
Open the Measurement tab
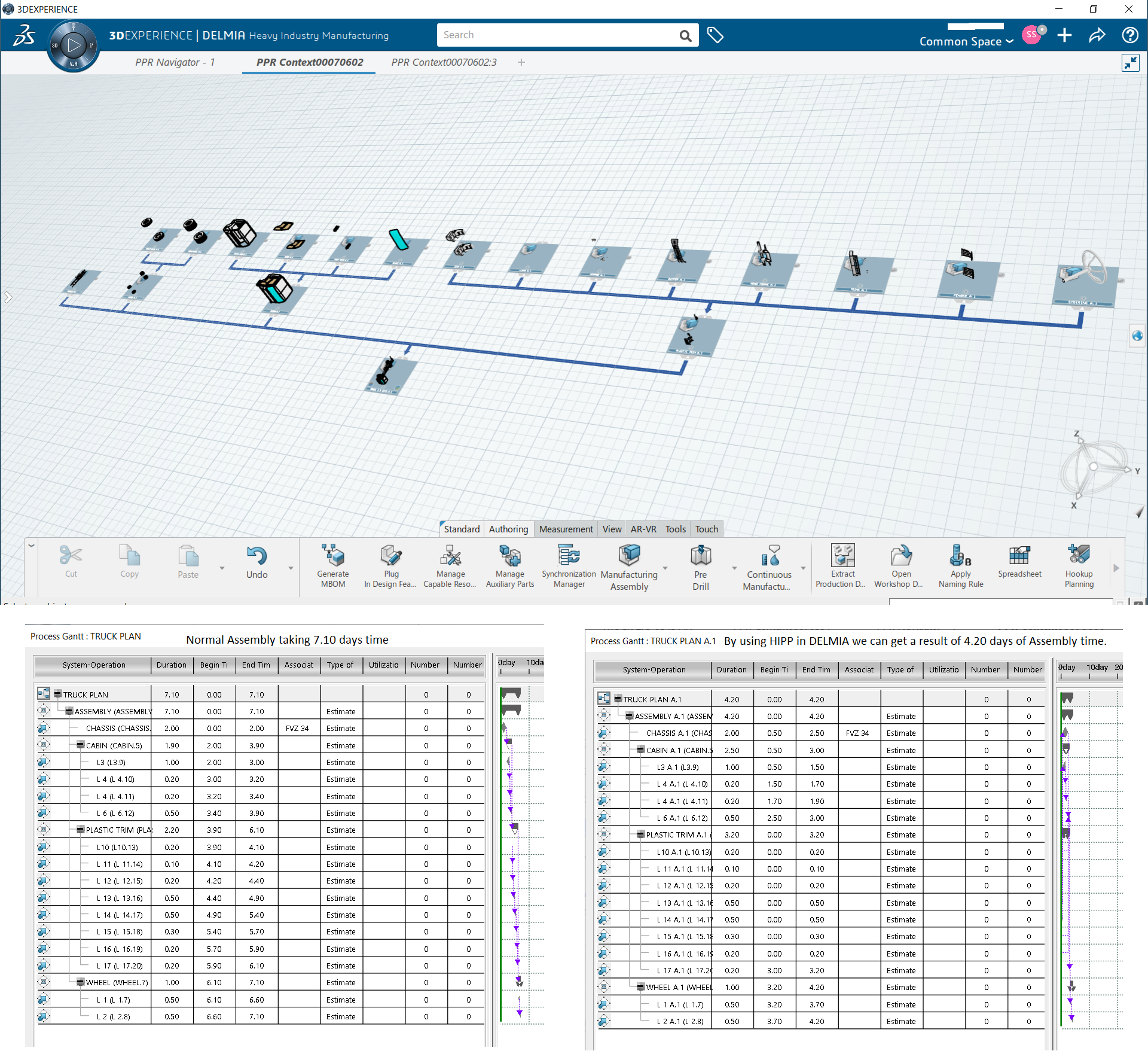(x=566, y=529)
